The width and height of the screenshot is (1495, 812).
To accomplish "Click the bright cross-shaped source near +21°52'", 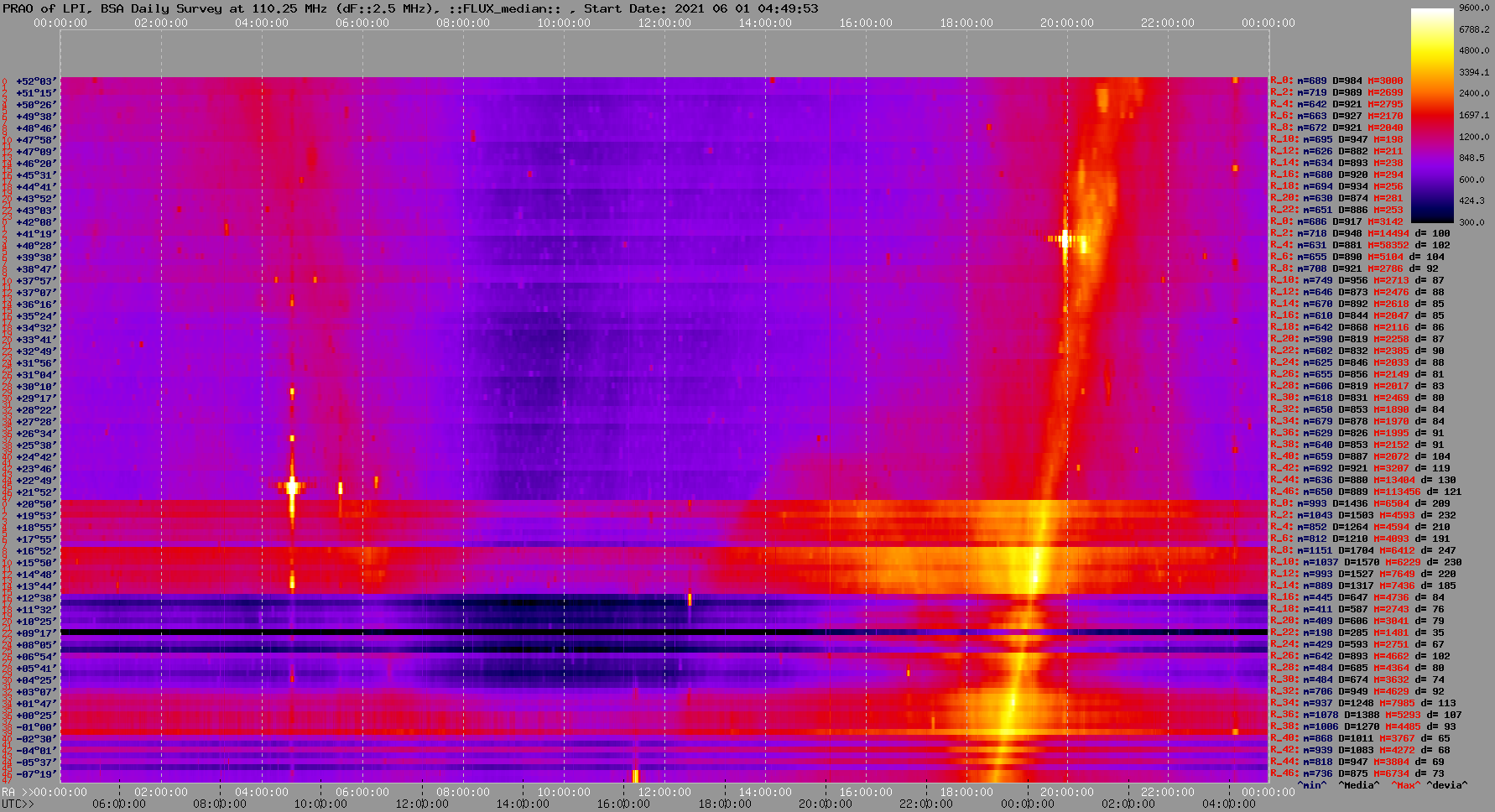I will pyautogui.click(x=292, y=487).
